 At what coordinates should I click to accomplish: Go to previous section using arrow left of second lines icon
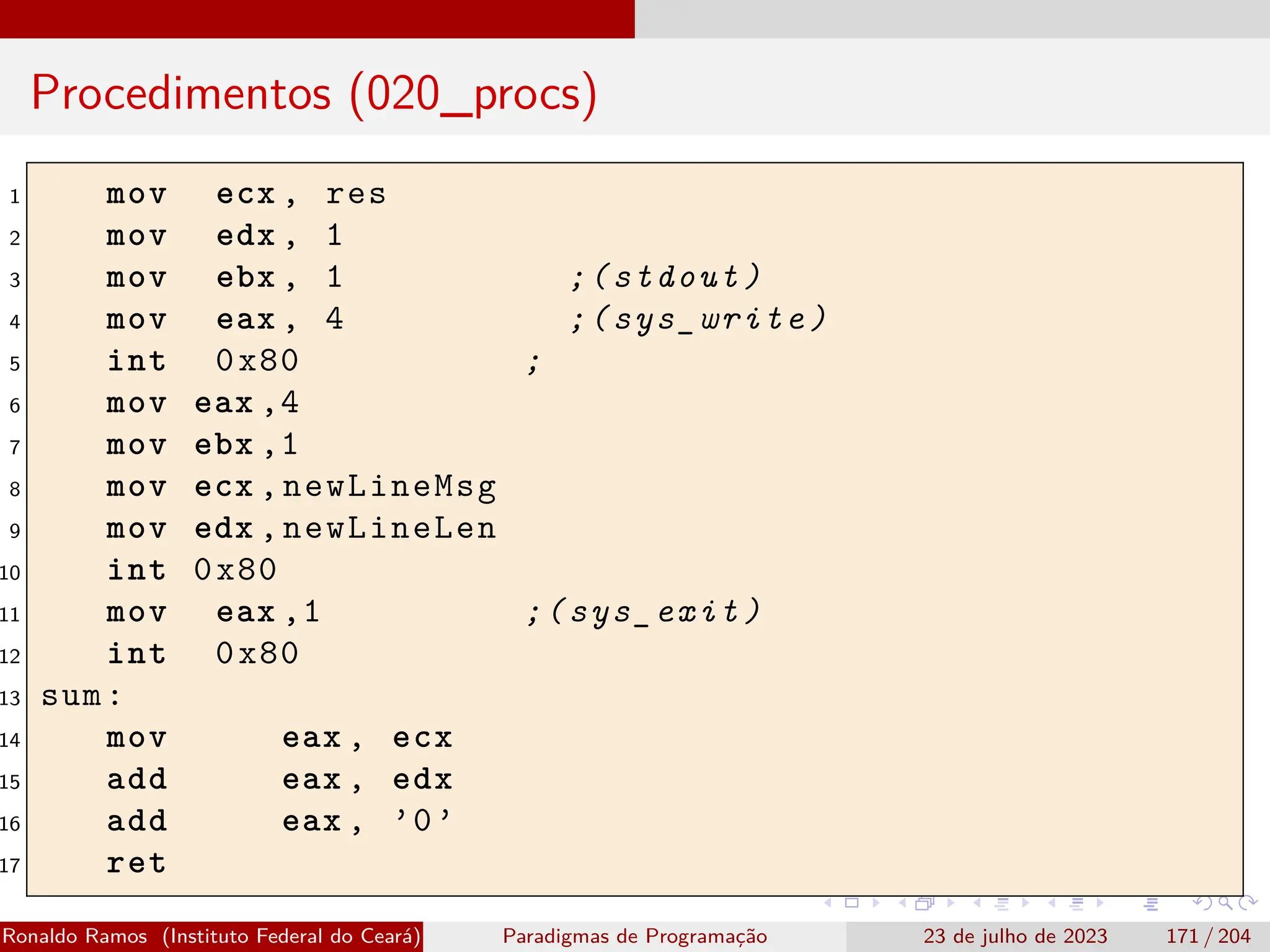(x=1052, y=903)
